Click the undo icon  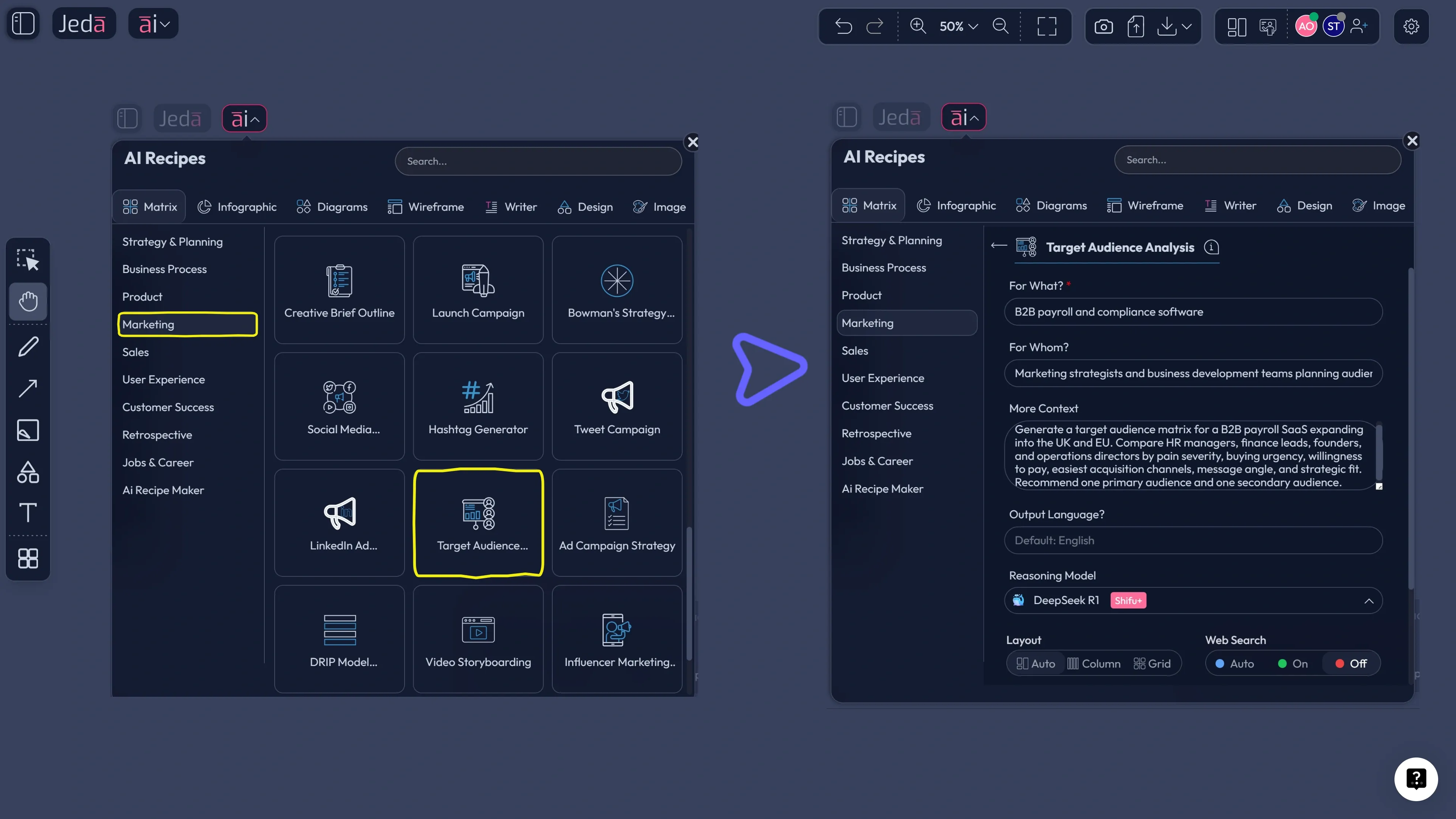point(843,26)
